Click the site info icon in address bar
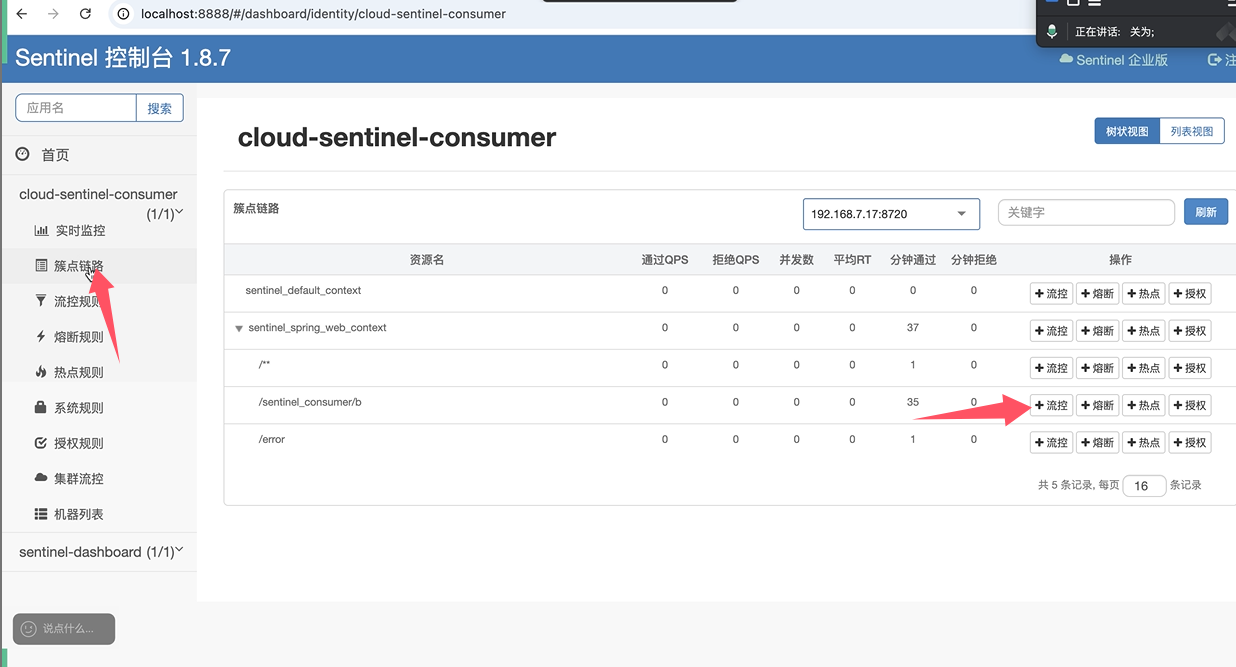The image size is (1236, 667). tap(124, 14)
